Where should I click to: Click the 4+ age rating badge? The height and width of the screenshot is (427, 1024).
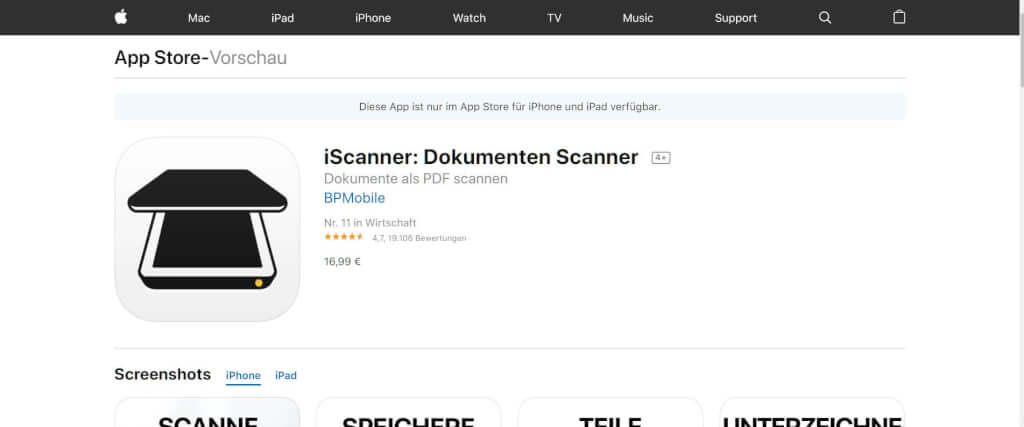click(661, 158)
